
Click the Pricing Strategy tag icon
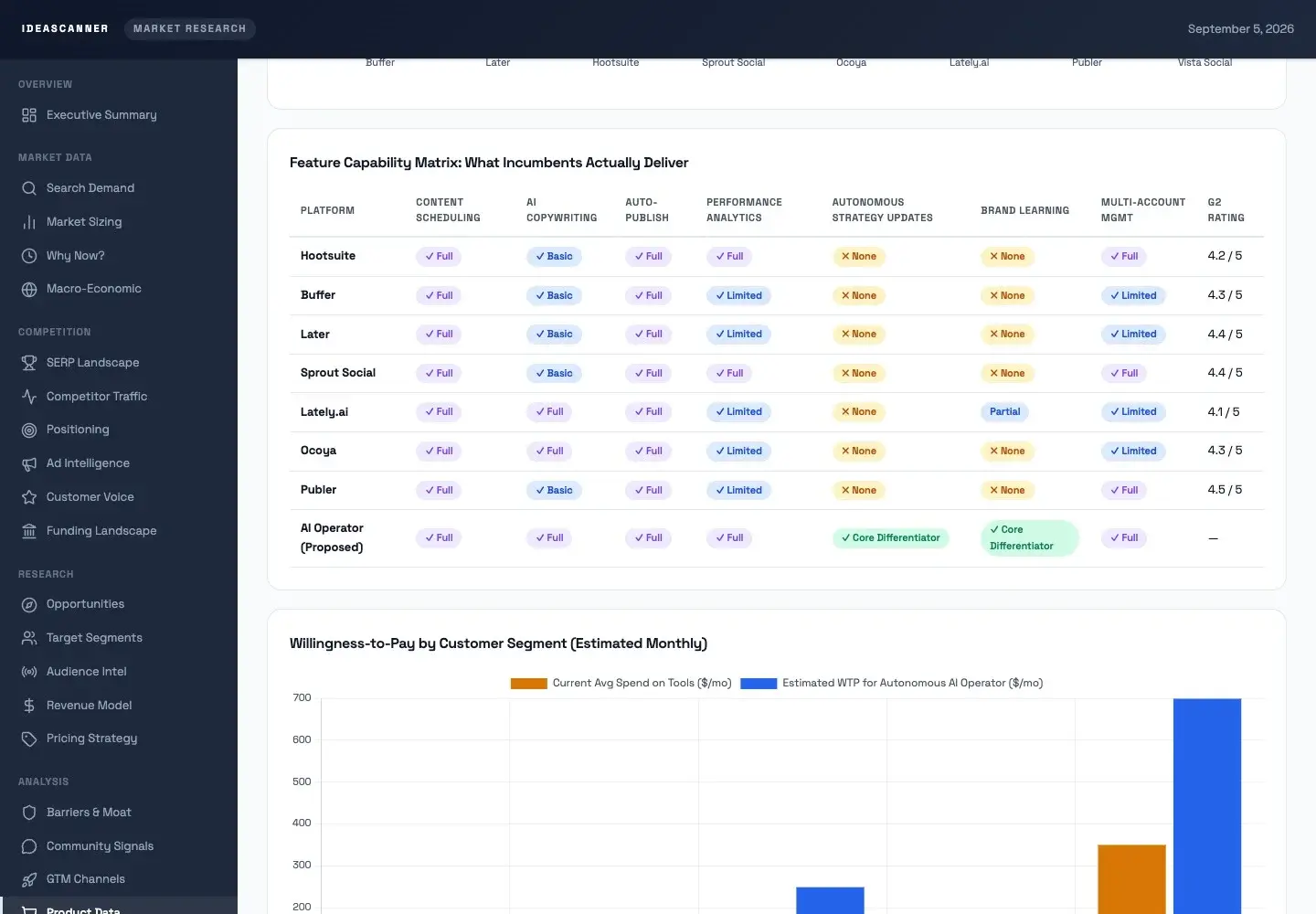click(x=29, y=739)
